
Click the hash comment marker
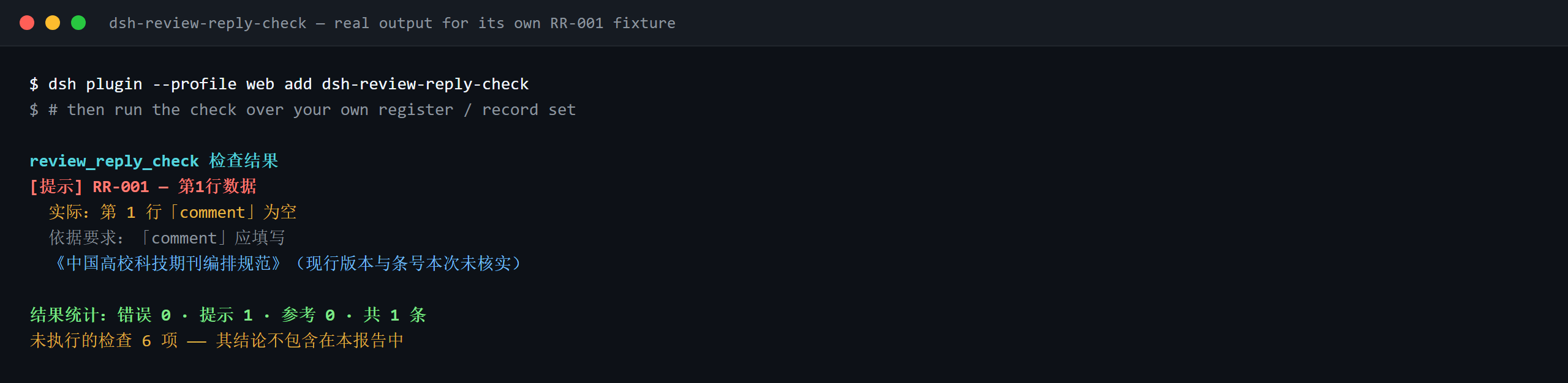[53, 110]
